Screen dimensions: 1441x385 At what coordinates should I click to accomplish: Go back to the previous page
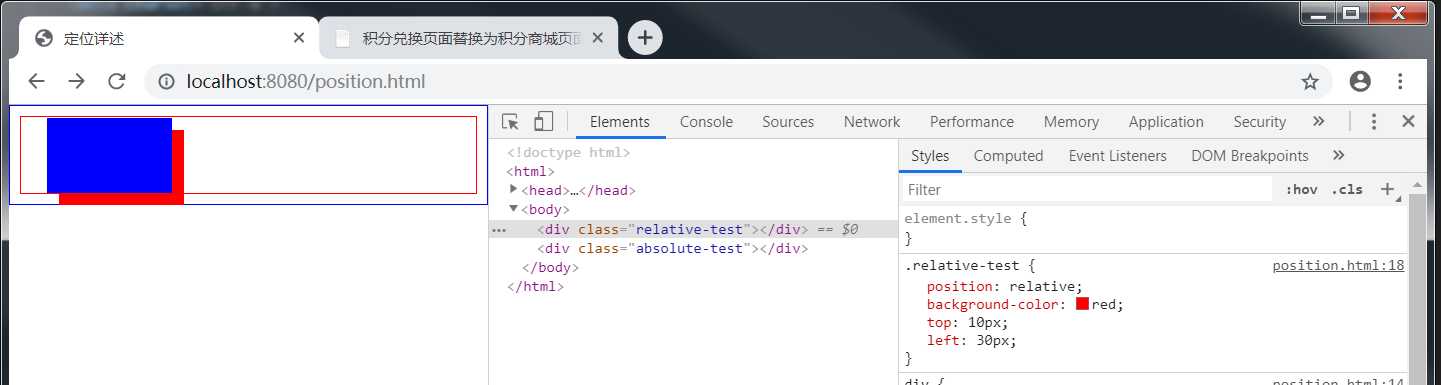point(36,81)
